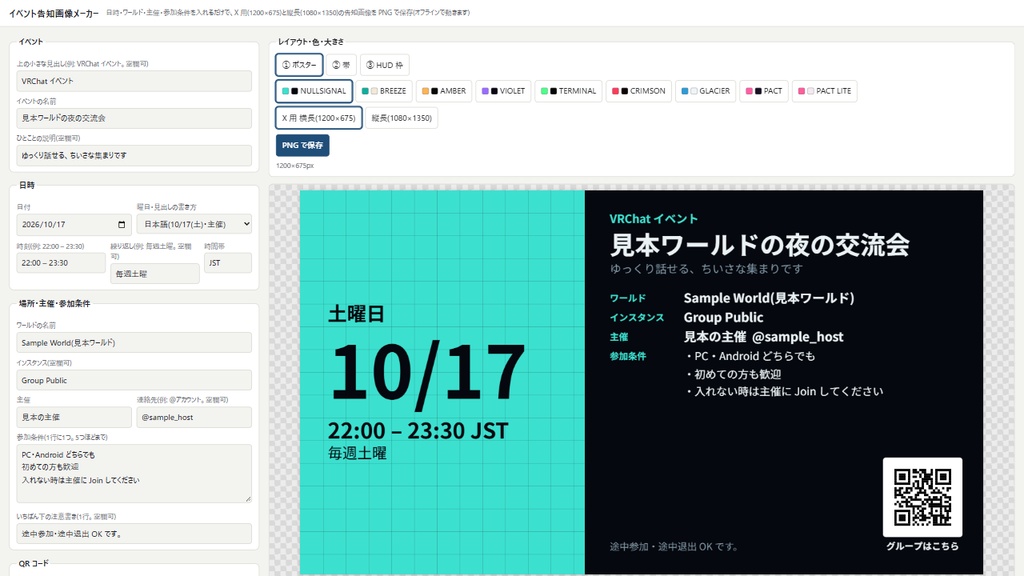Edit the small heading field VRChat イベント
The width and height of the screenshot is (1024, 576).
pyautogui.click(x=134, y=81)
